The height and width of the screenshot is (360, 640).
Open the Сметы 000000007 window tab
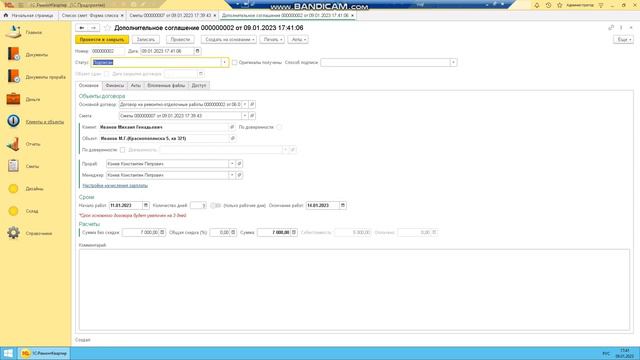170,15
